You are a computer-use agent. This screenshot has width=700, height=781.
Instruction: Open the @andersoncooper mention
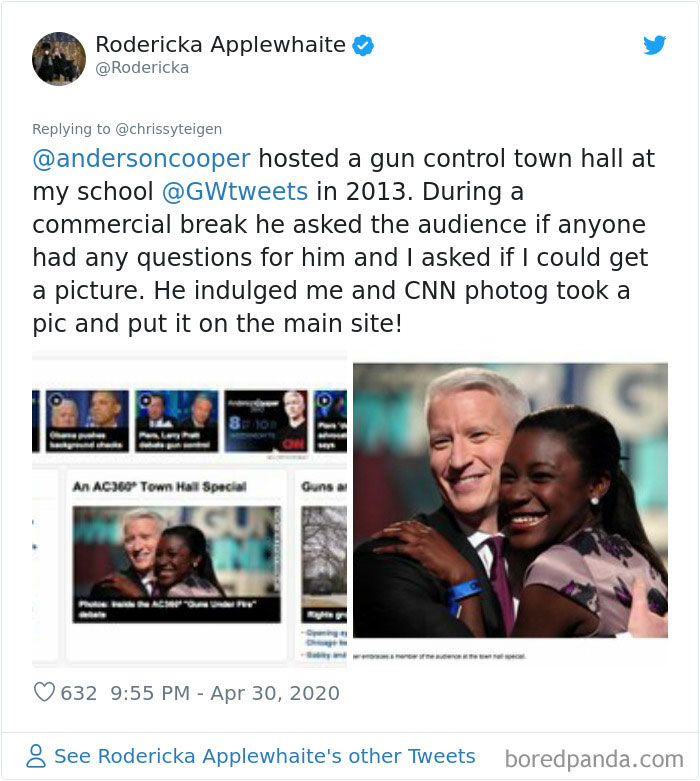pyautogui.click(x=141, y=159)
